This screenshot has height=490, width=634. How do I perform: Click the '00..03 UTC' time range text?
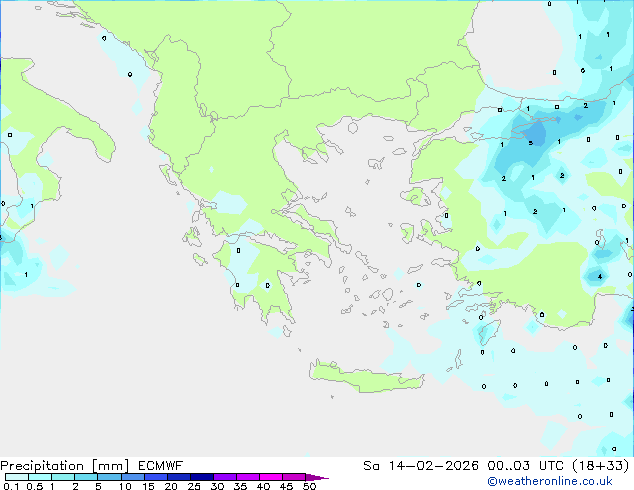(x=527, y=466)
